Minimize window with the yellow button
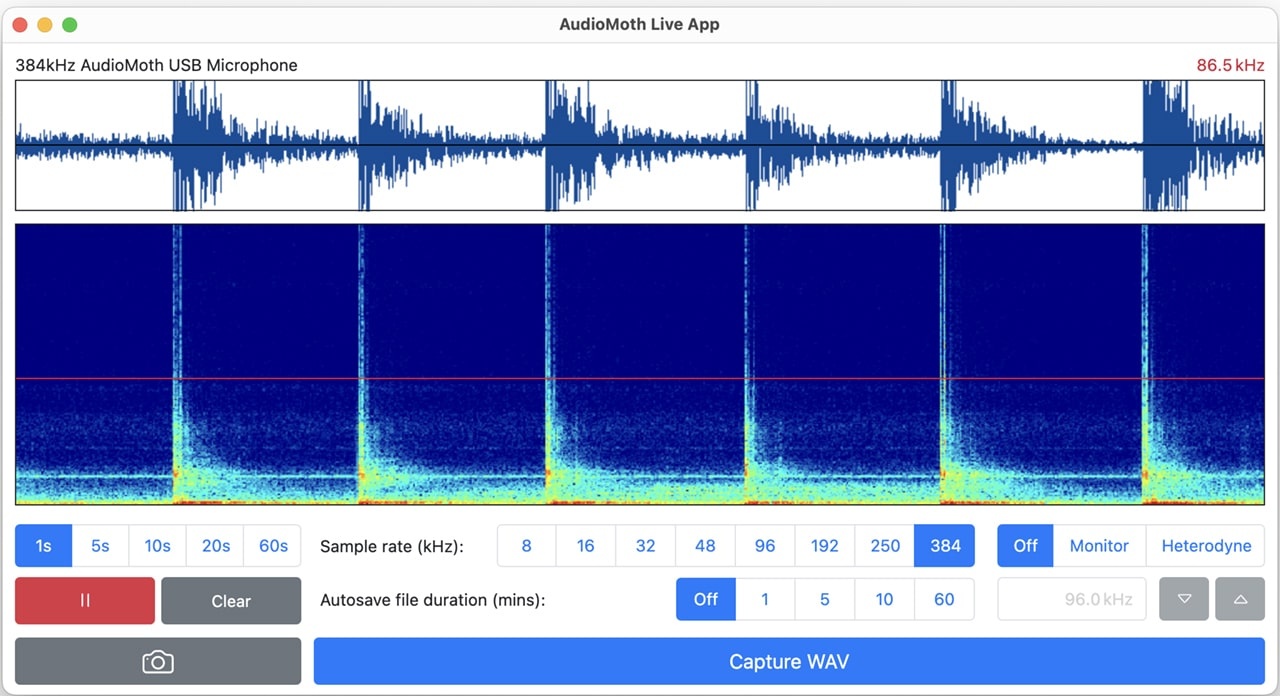1280x696 pixels. (45, 25)
